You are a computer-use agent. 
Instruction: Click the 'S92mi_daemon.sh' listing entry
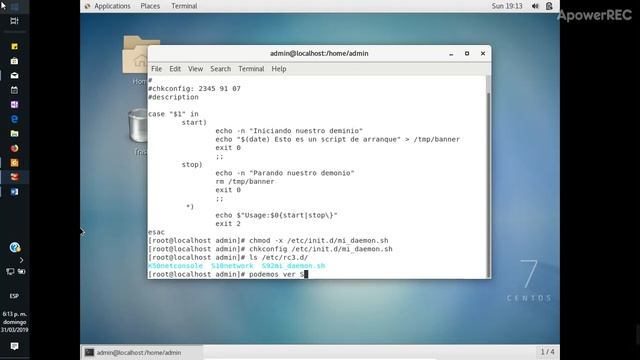click(x=293, y=266)
